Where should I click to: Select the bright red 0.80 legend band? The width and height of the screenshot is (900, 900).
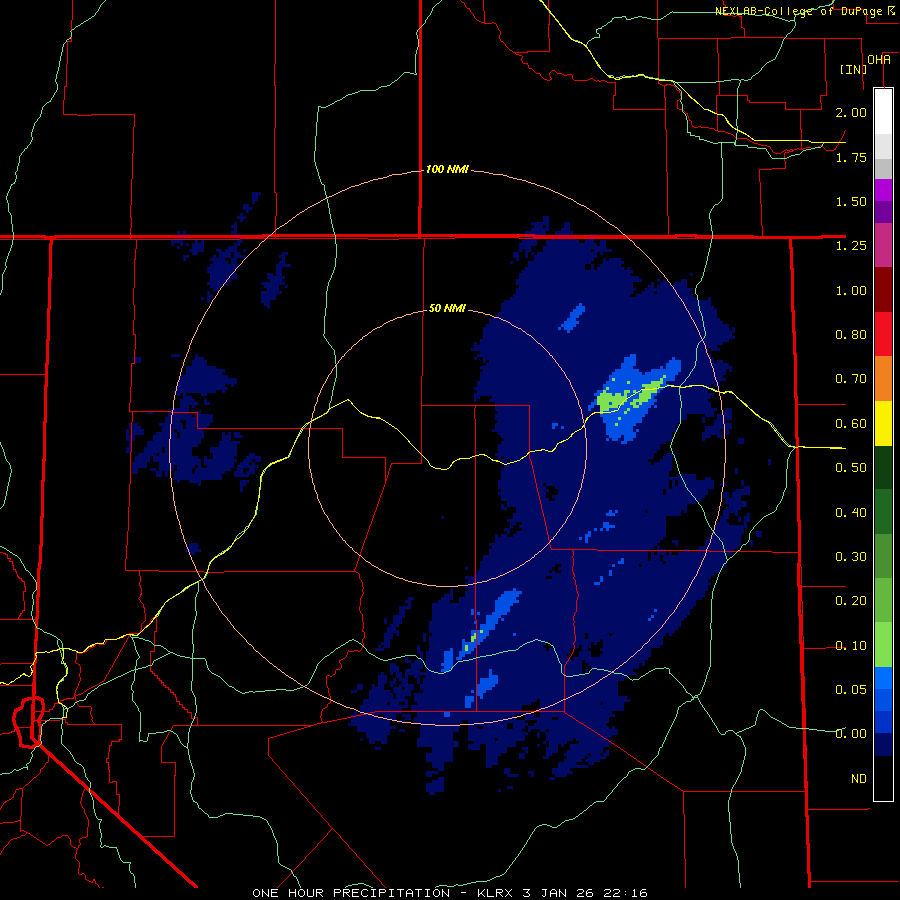click(883, 334)
